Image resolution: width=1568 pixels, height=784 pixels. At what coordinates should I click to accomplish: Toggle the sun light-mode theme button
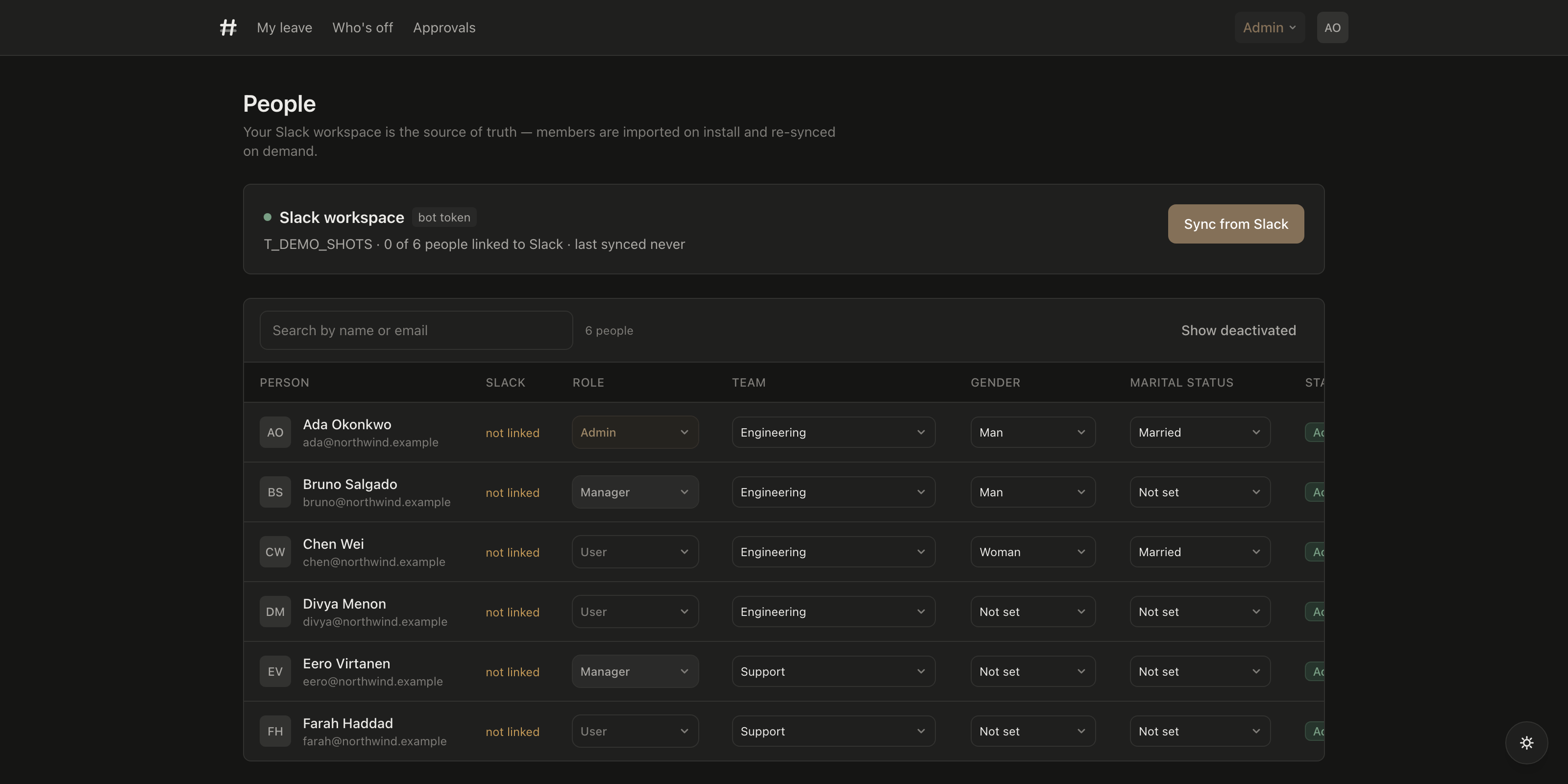click(x=1527, y=743)
